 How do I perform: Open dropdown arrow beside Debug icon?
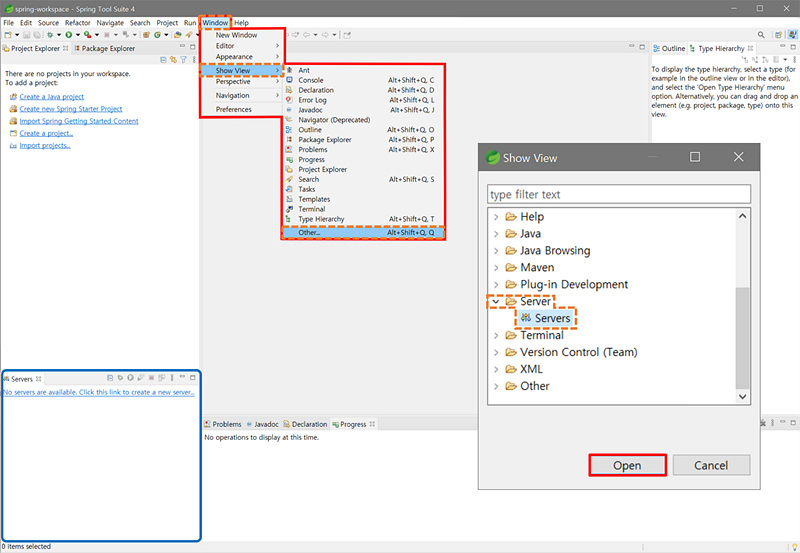click(59, 35)
